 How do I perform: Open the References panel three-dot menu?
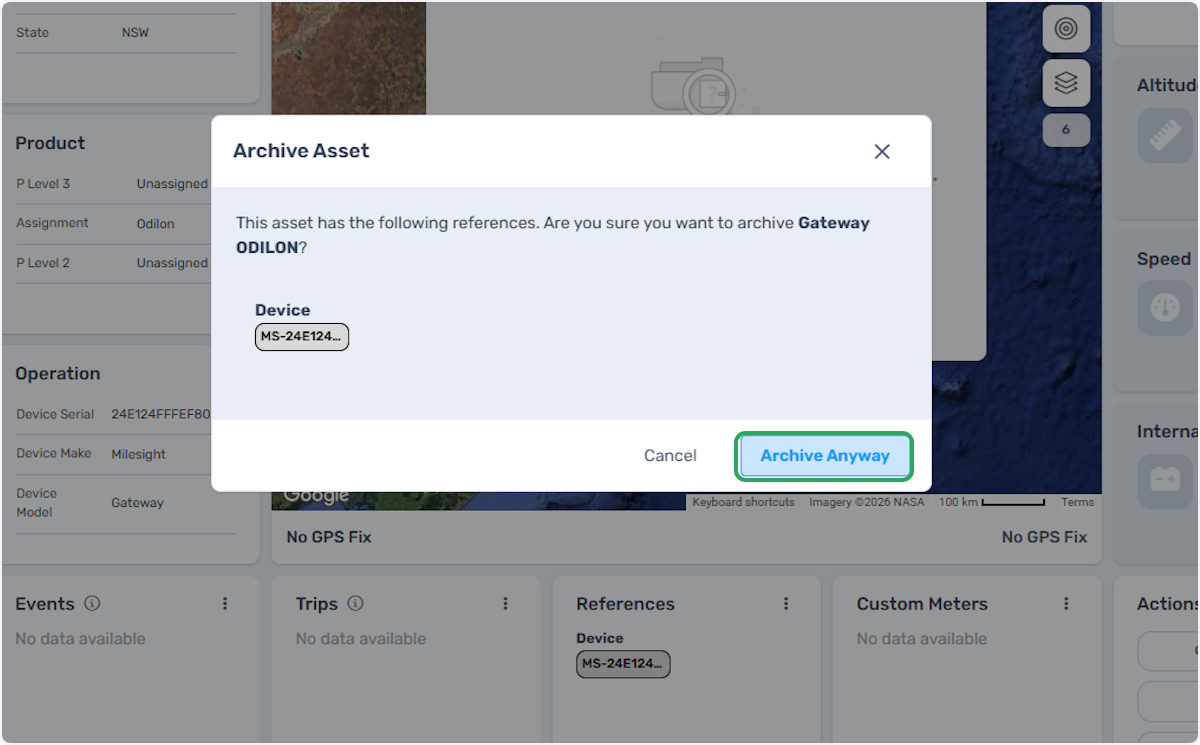786,604
